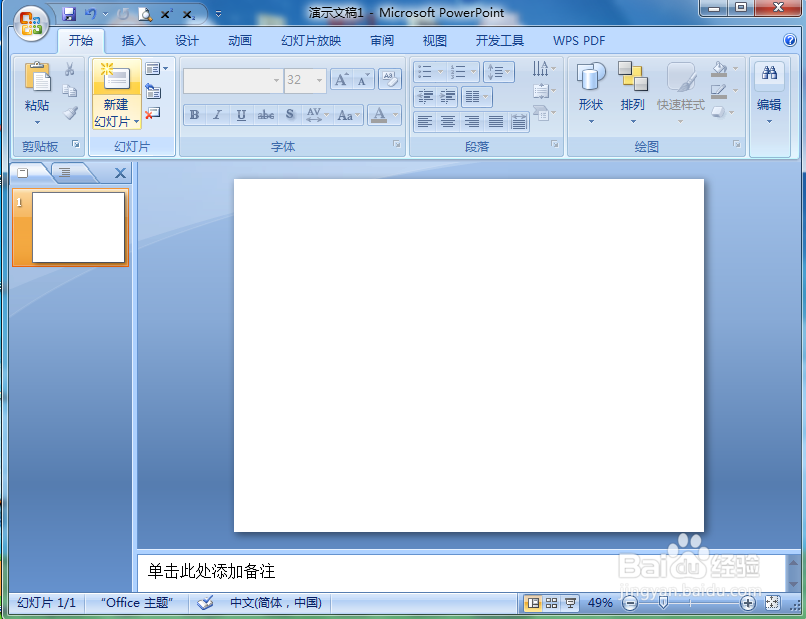Open font color dropdown arrow
This screenshot has width=806, height=619.
click(x=395, y=115)
